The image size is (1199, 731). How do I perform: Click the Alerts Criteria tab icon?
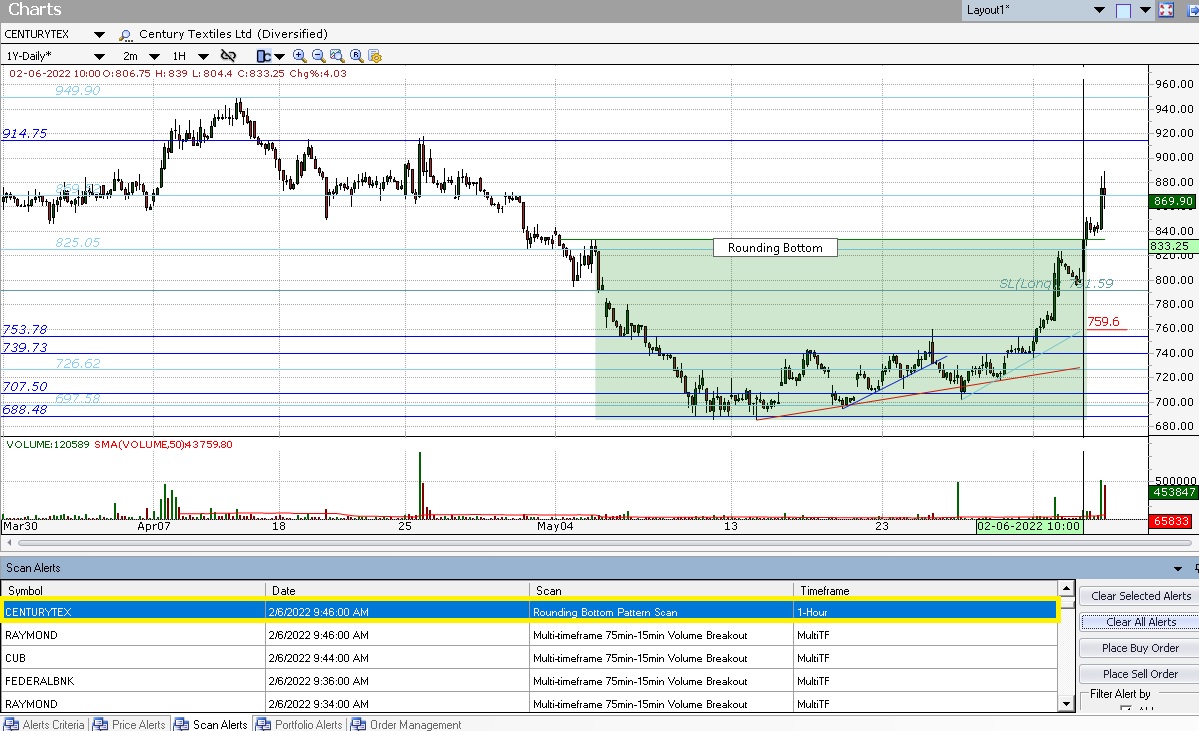pyautogui.click(x=11, y=724)
